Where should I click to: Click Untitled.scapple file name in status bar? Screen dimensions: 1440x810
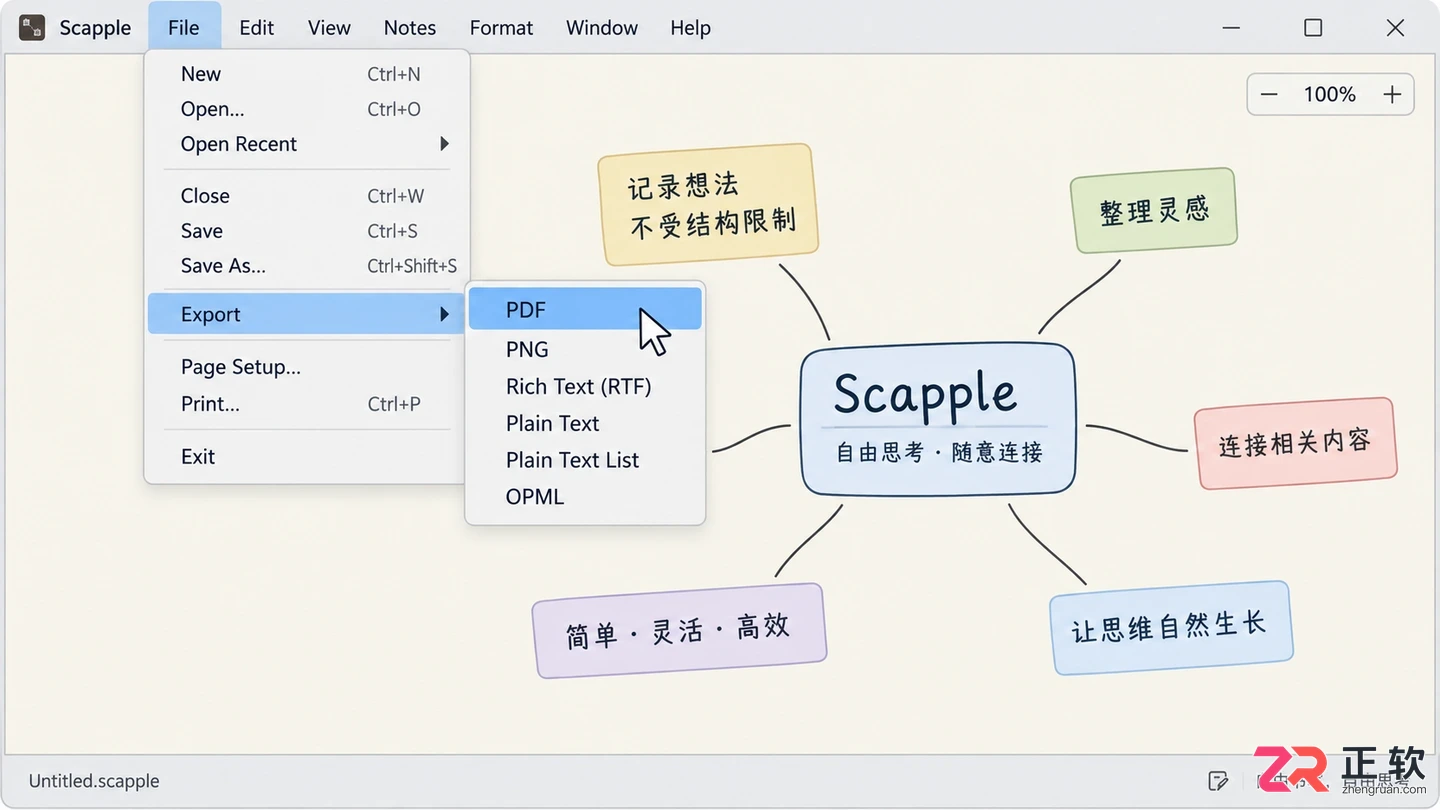[94, 781]
